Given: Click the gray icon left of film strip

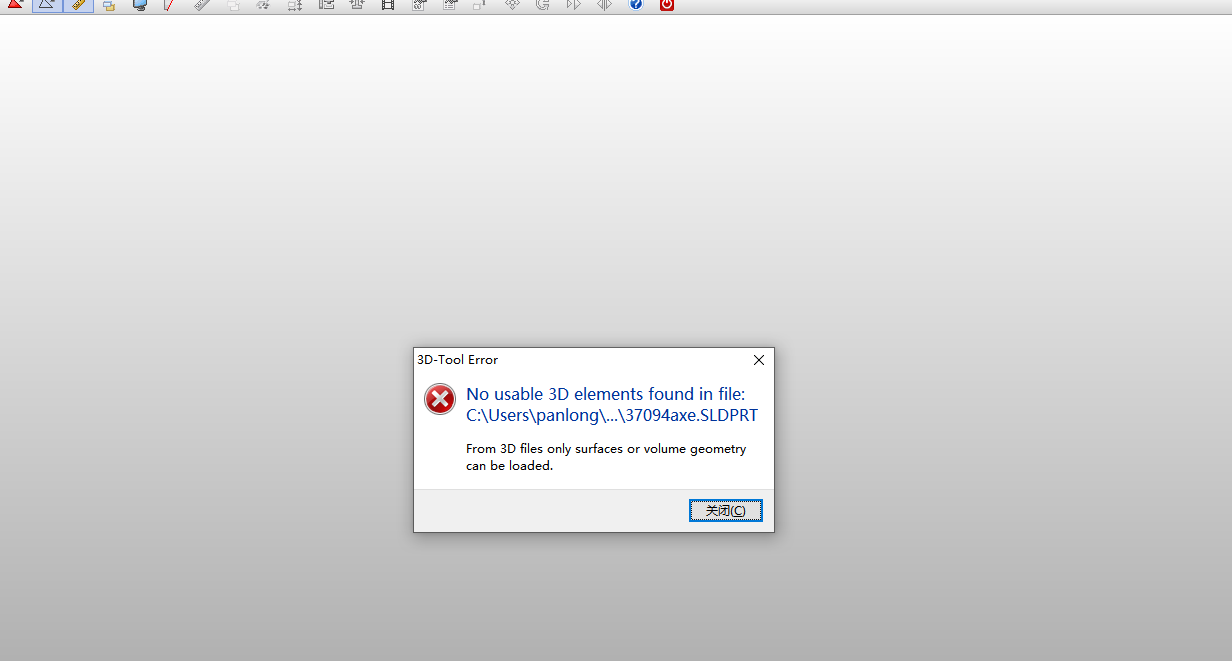Looking at the screenshot, I should [x=357, y=5].
